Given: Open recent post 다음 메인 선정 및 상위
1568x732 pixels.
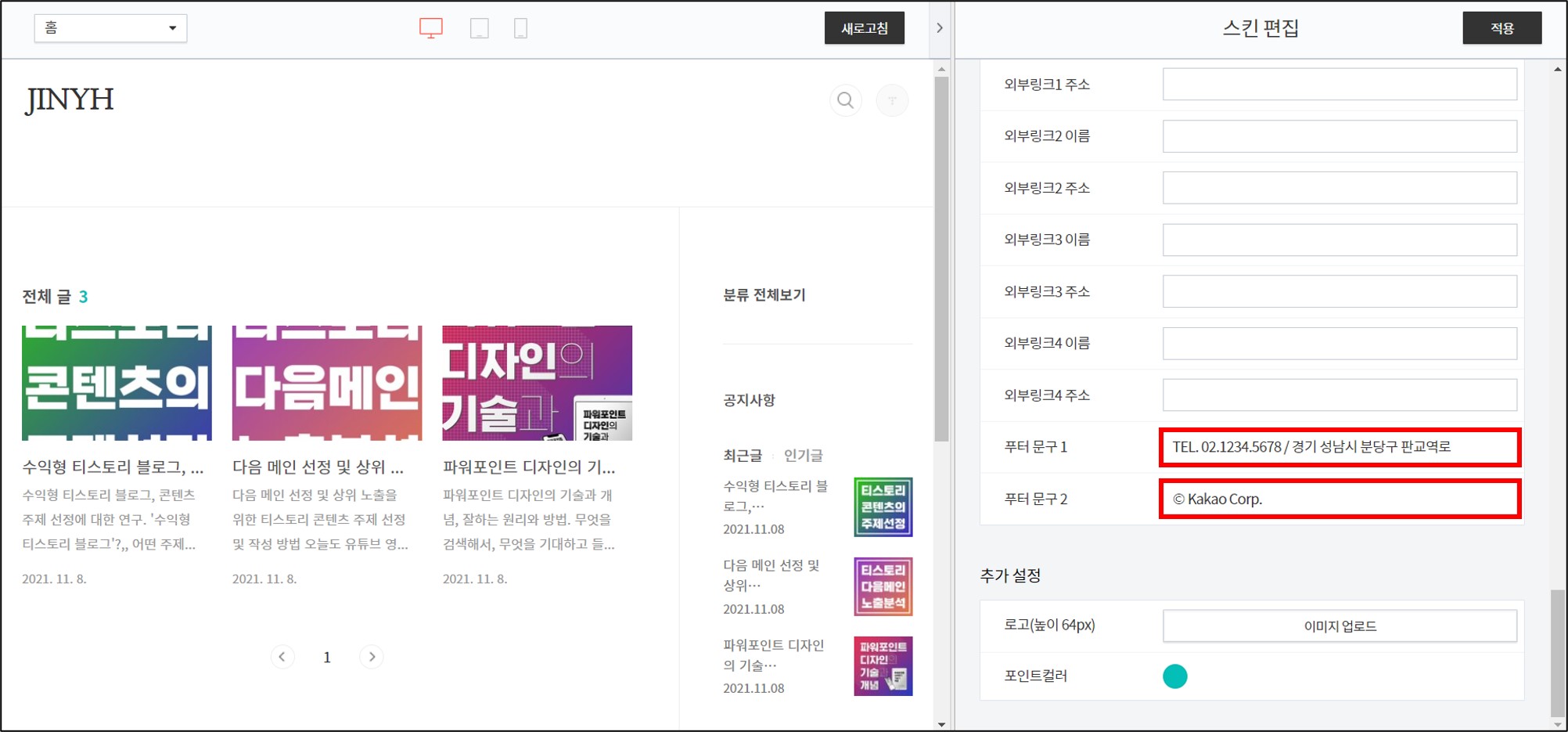Looking at the screenshot, I should 771,575.
